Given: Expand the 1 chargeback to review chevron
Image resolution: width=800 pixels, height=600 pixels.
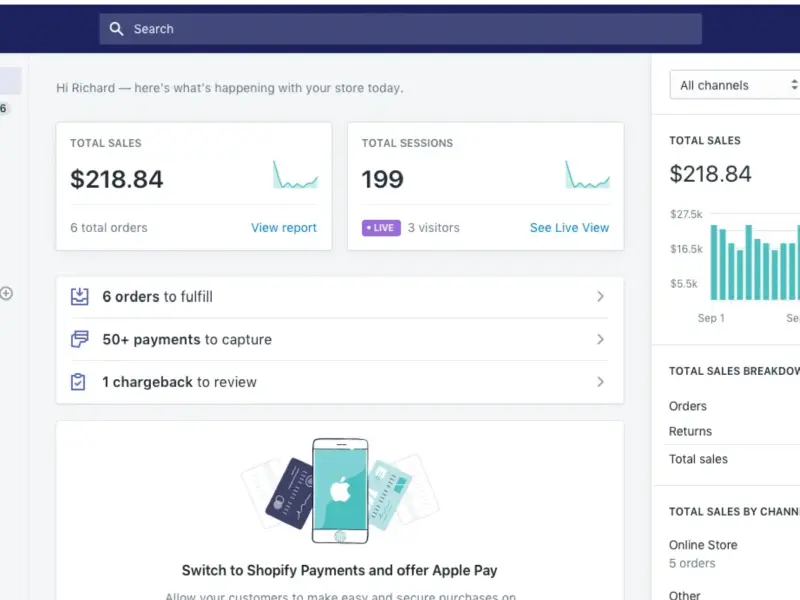Looking at the screenshot, I should point(601,382).
